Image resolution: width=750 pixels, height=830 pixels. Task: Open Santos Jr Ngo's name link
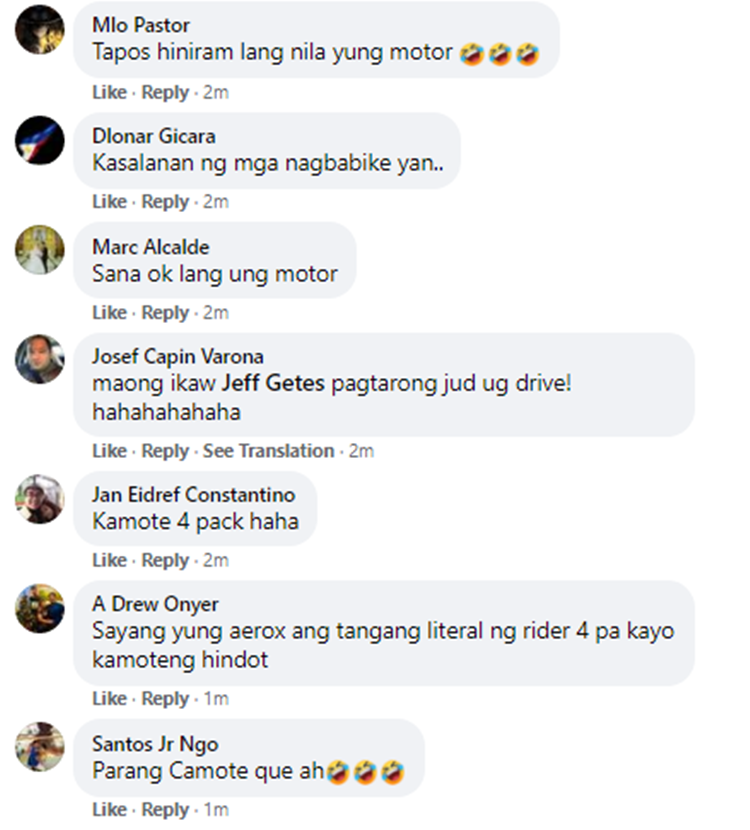pyautogui.click(x=155, y=744)
